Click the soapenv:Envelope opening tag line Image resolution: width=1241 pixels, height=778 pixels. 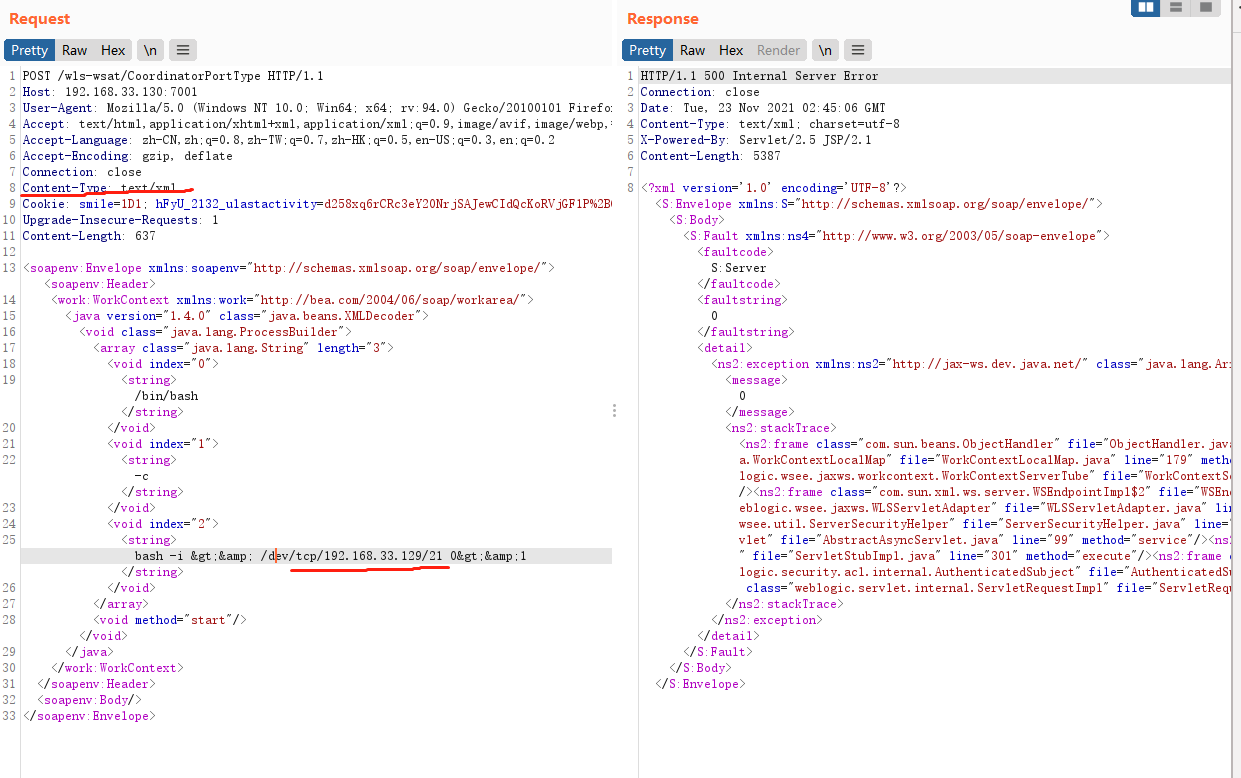(288, 268)
